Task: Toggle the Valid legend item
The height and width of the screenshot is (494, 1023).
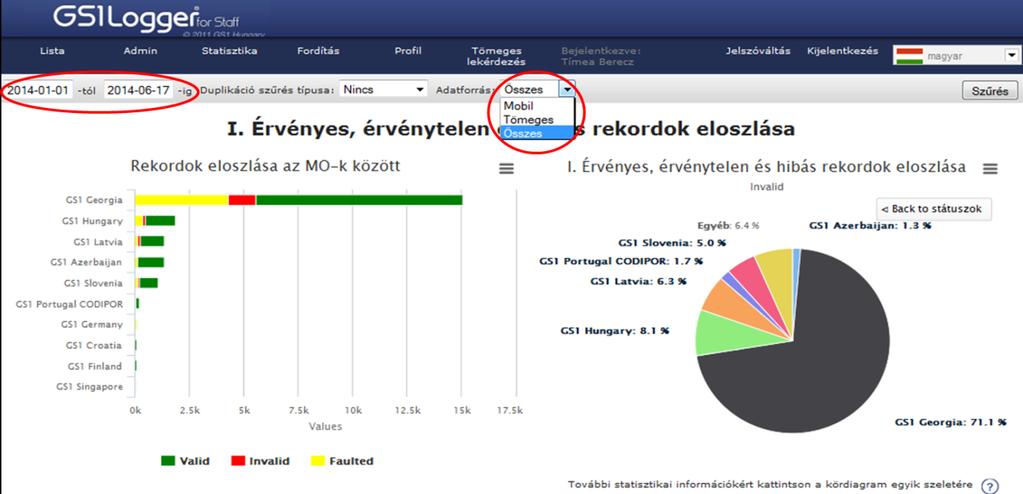Action: coord(185,461)
